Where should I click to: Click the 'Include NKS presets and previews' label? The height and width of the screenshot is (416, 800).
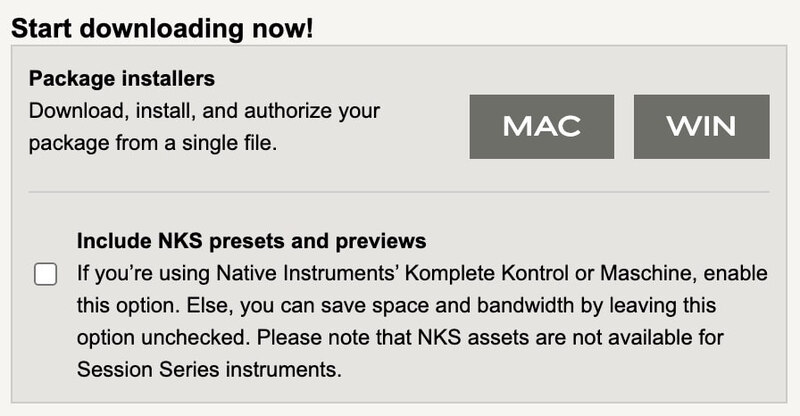pos(252,241)
